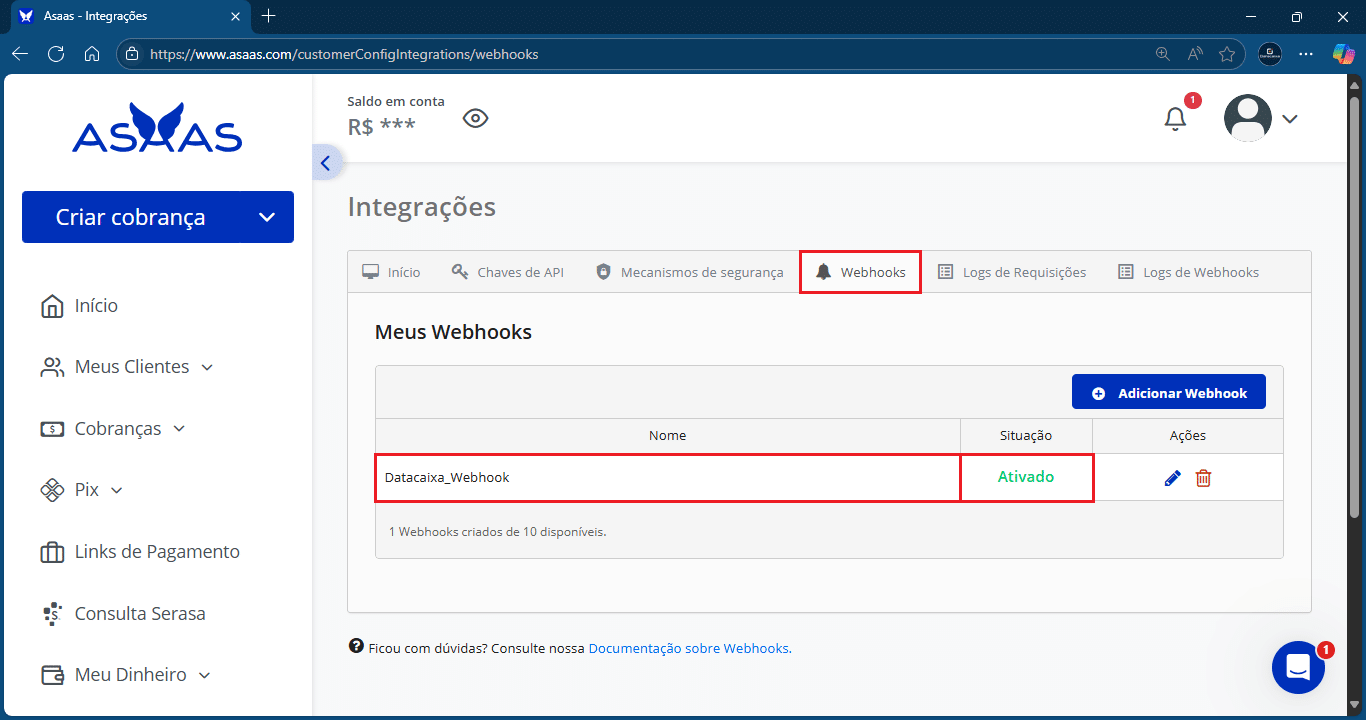The width and height of the screenshot is (1366, 720).
Task: Edit the Datacaixa_Webhook using the pencil icon
Action: click(1171, 477)
